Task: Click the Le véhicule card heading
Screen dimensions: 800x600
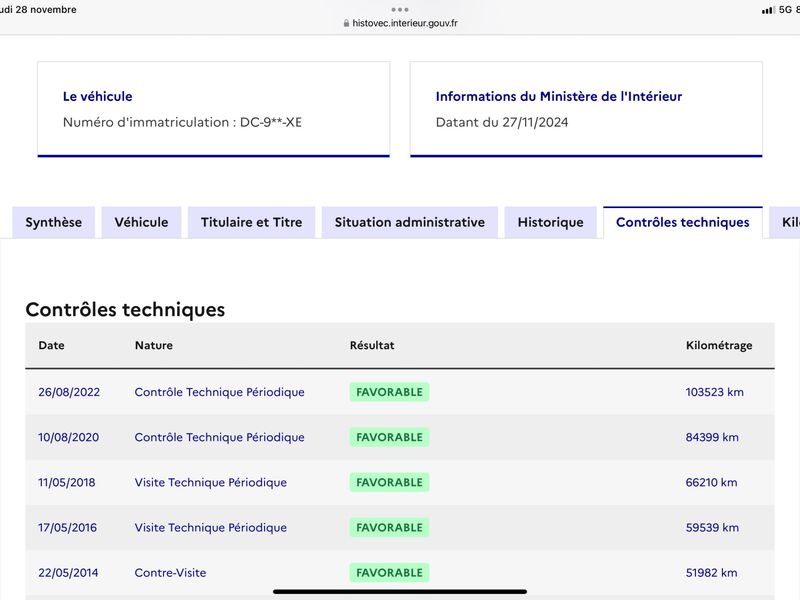Action: [97, 96]
